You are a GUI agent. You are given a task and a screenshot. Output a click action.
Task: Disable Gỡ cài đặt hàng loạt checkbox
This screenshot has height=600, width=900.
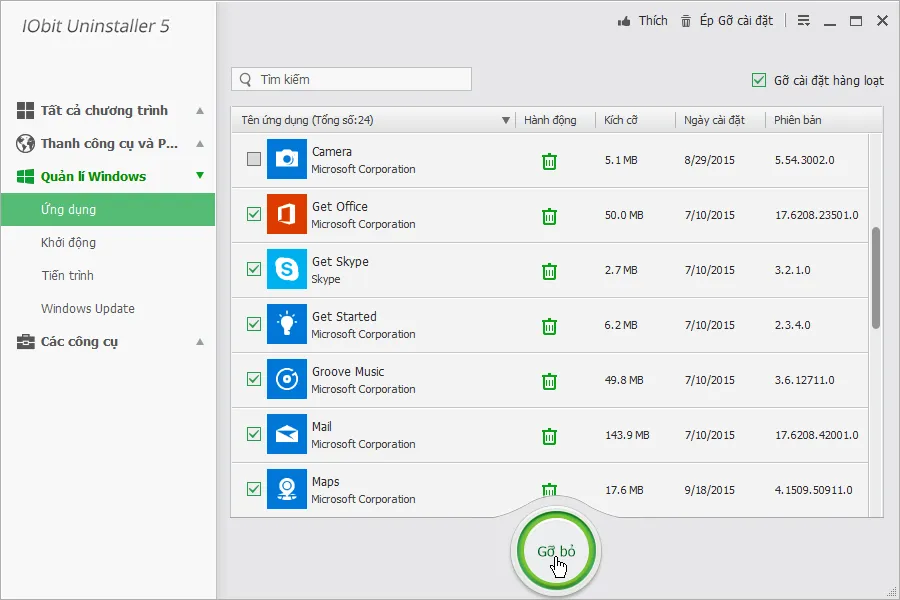(x=758, y=80)
